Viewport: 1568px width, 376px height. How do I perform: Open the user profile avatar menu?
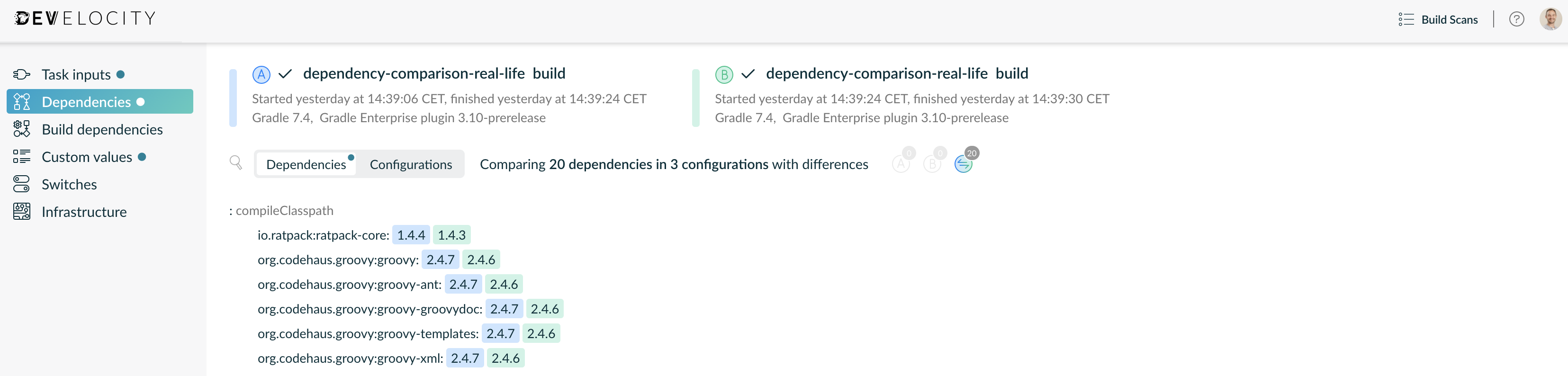tap(1551, 19)
